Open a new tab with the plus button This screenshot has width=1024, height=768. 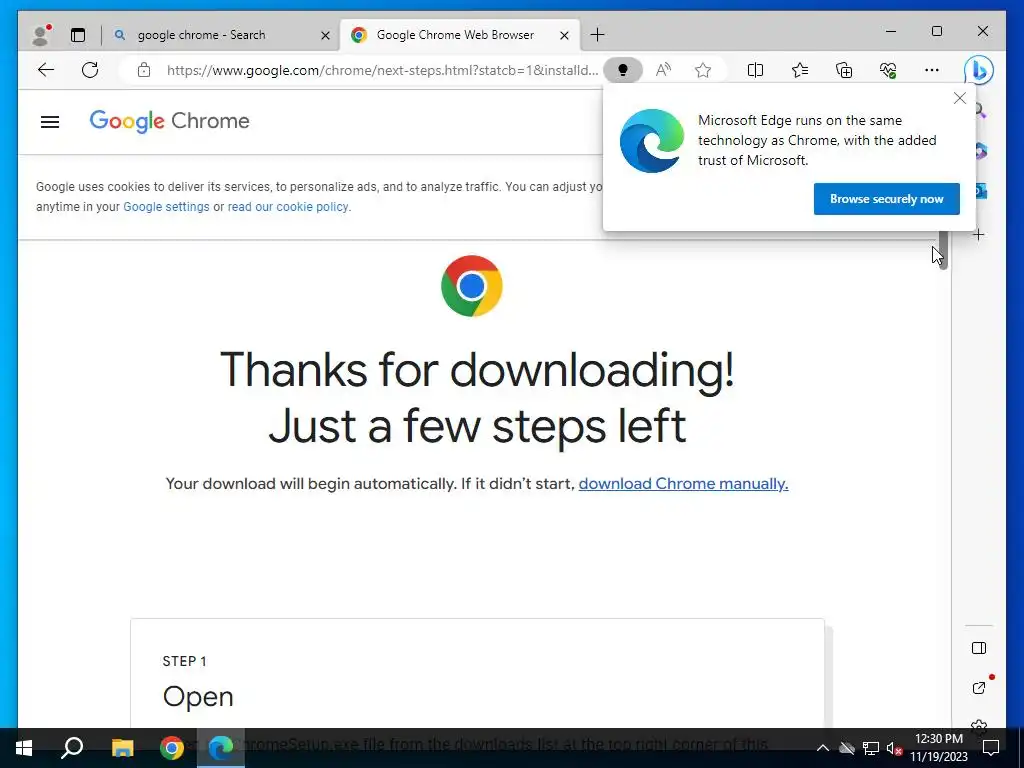[x=597, y=35]
